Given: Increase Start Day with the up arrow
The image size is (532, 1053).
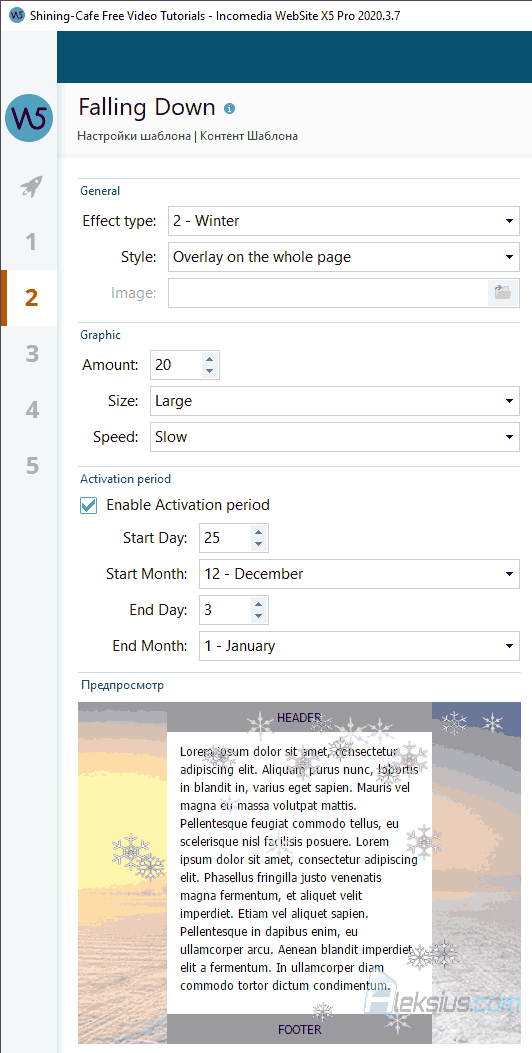Looking at the screenshot, I should click(x=259, y=533).
